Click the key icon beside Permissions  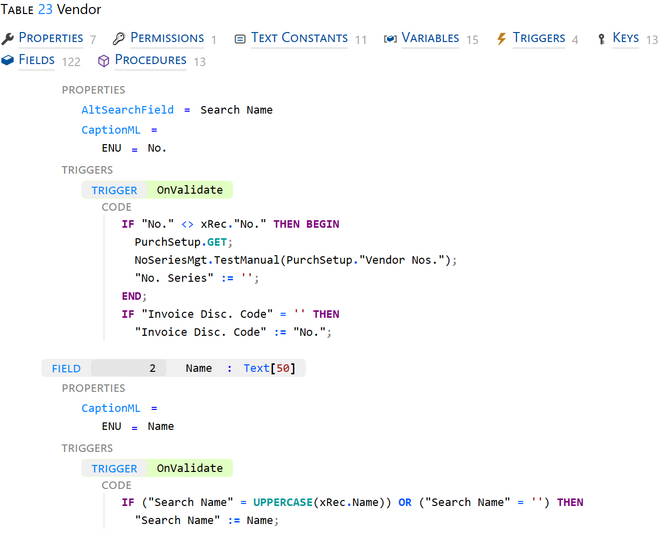(118, 39)
